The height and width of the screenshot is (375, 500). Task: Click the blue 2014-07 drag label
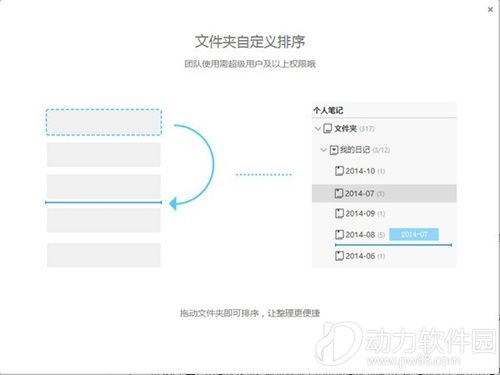[414, 234]
